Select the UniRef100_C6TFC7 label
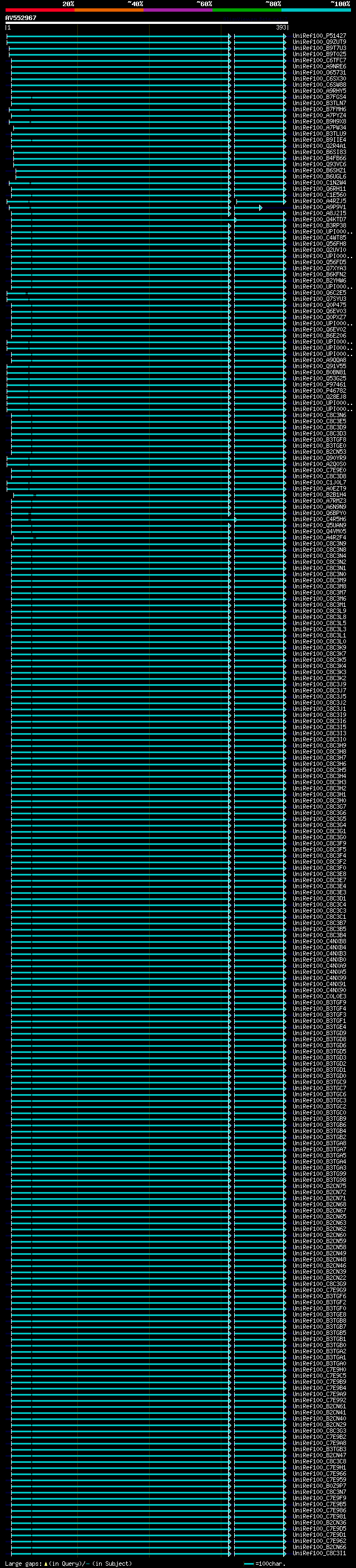Image resolution: width=356 pixels, height=1568 pixels. (x=319, y=60)
